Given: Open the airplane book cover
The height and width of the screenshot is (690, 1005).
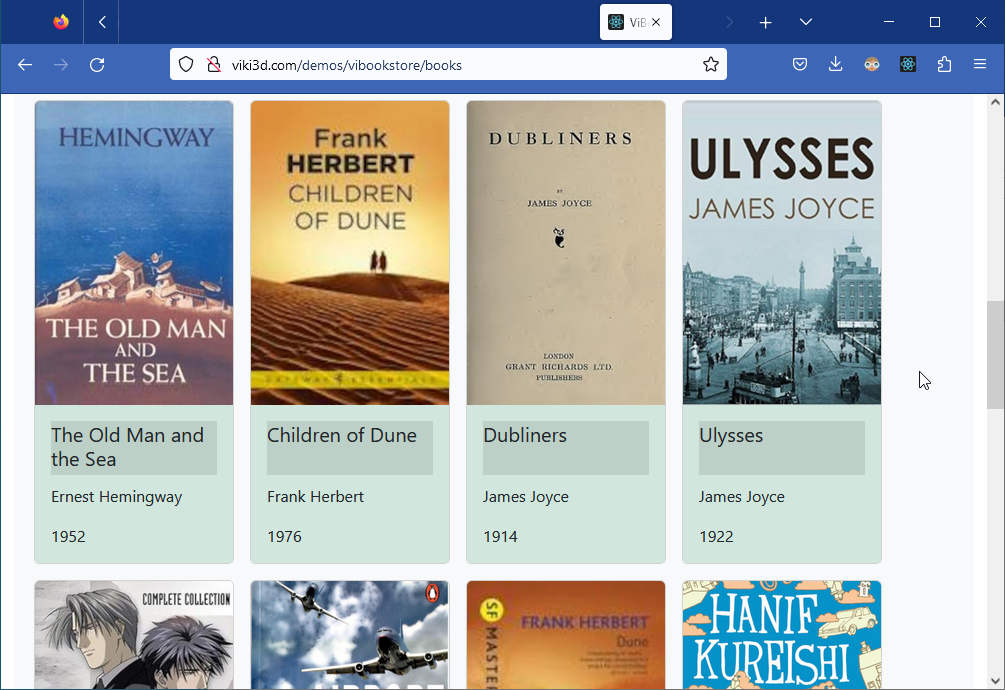Looking at the screenshot, I should coord(350,635).
